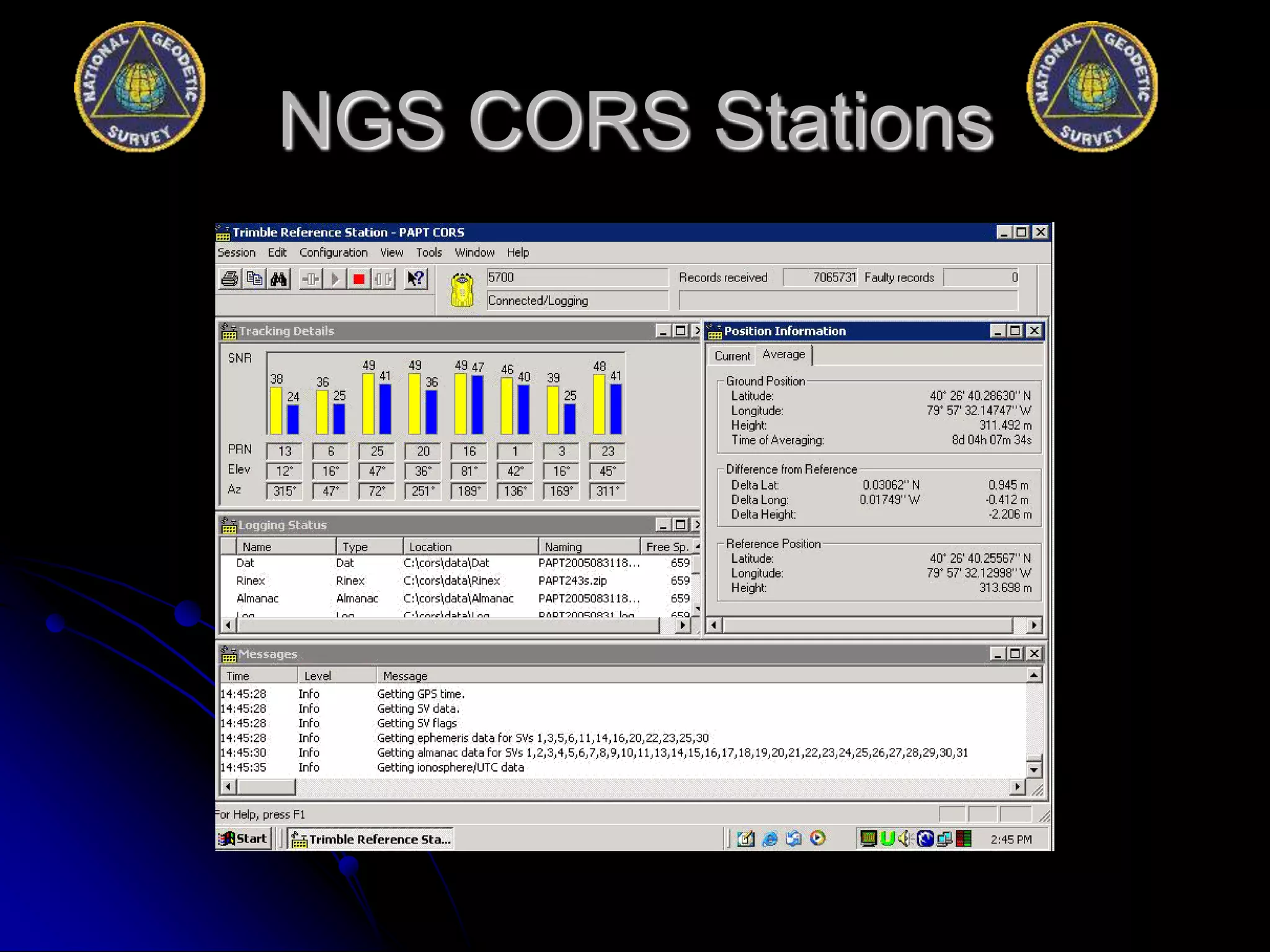Select the Rinex row in Logging Status
This screenshot has width=1270, height=952.
click(x=456, y=581)
